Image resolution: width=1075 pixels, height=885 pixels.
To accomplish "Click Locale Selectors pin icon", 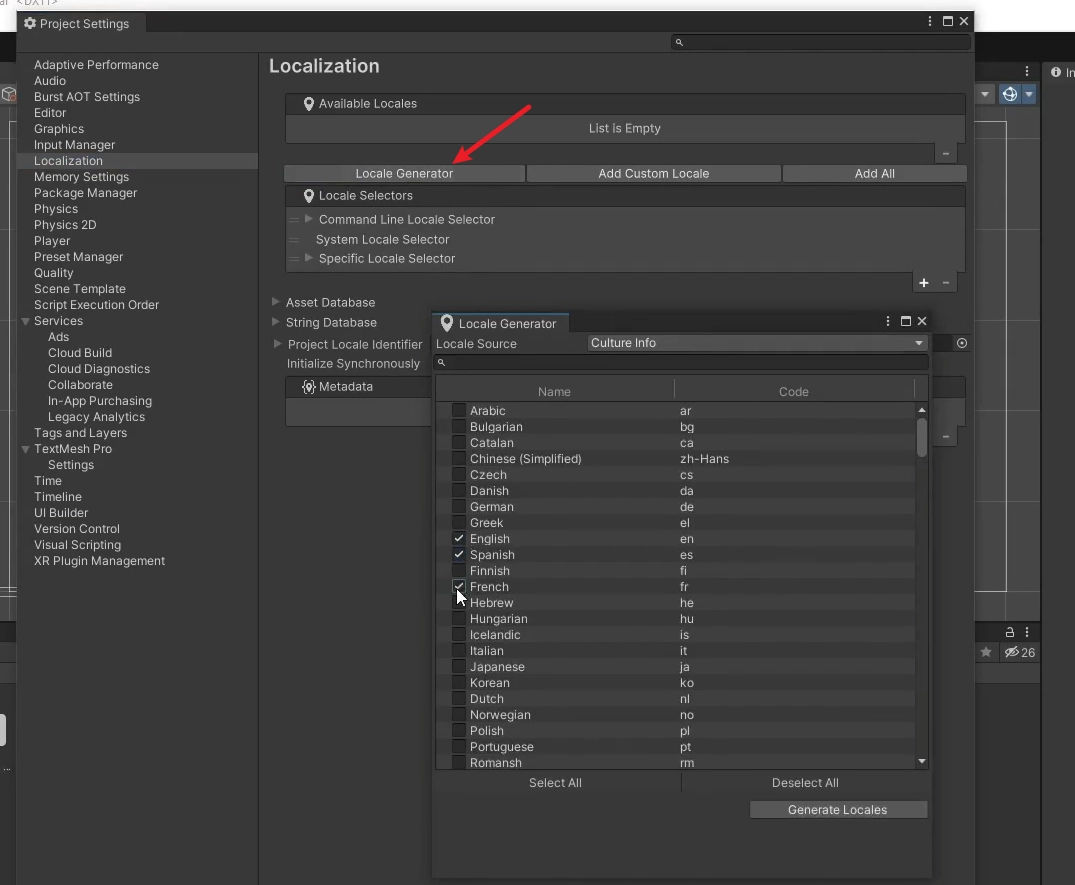I will (309, 196).
